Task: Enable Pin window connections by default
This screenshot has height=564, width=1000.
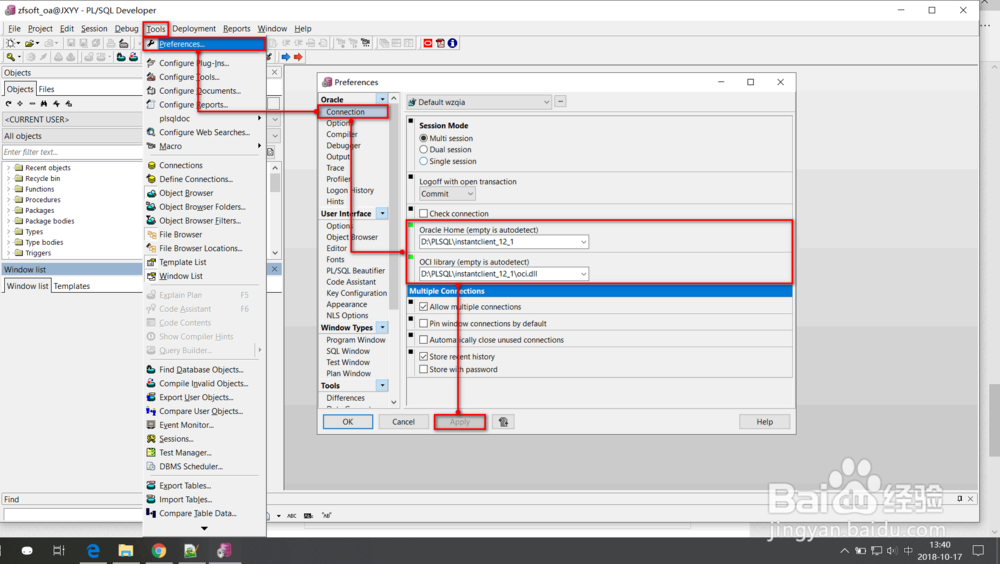Action: pos(423,323)
